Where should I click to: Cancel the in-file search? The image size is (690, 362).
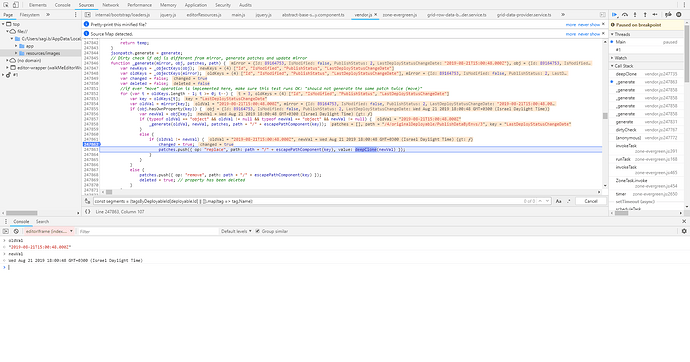click(591, 201)
